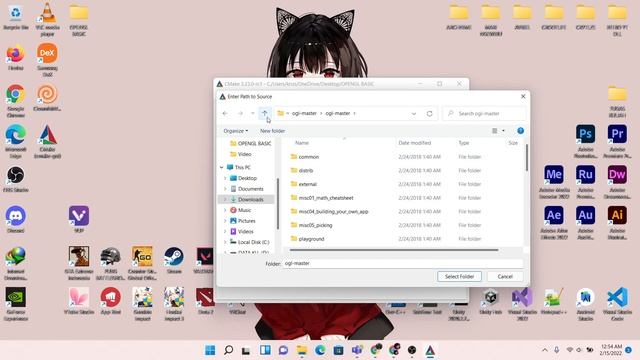This screenshot has height=360, width=640.
Task: Select the Adobe Illustrator desktop shortcut
Action: click(x=617, y=223)
